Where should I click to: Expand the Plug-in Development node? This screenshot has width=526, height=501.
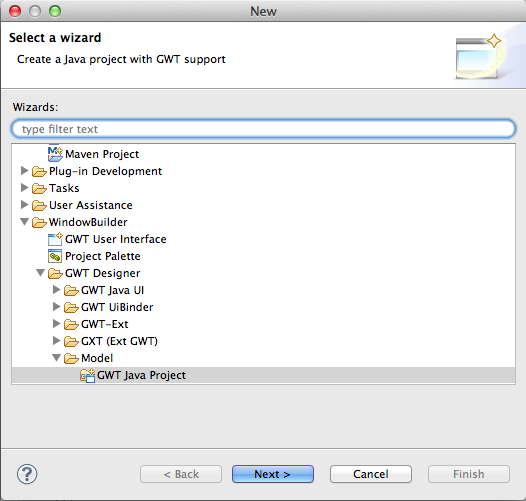click(x=24, y=171)
